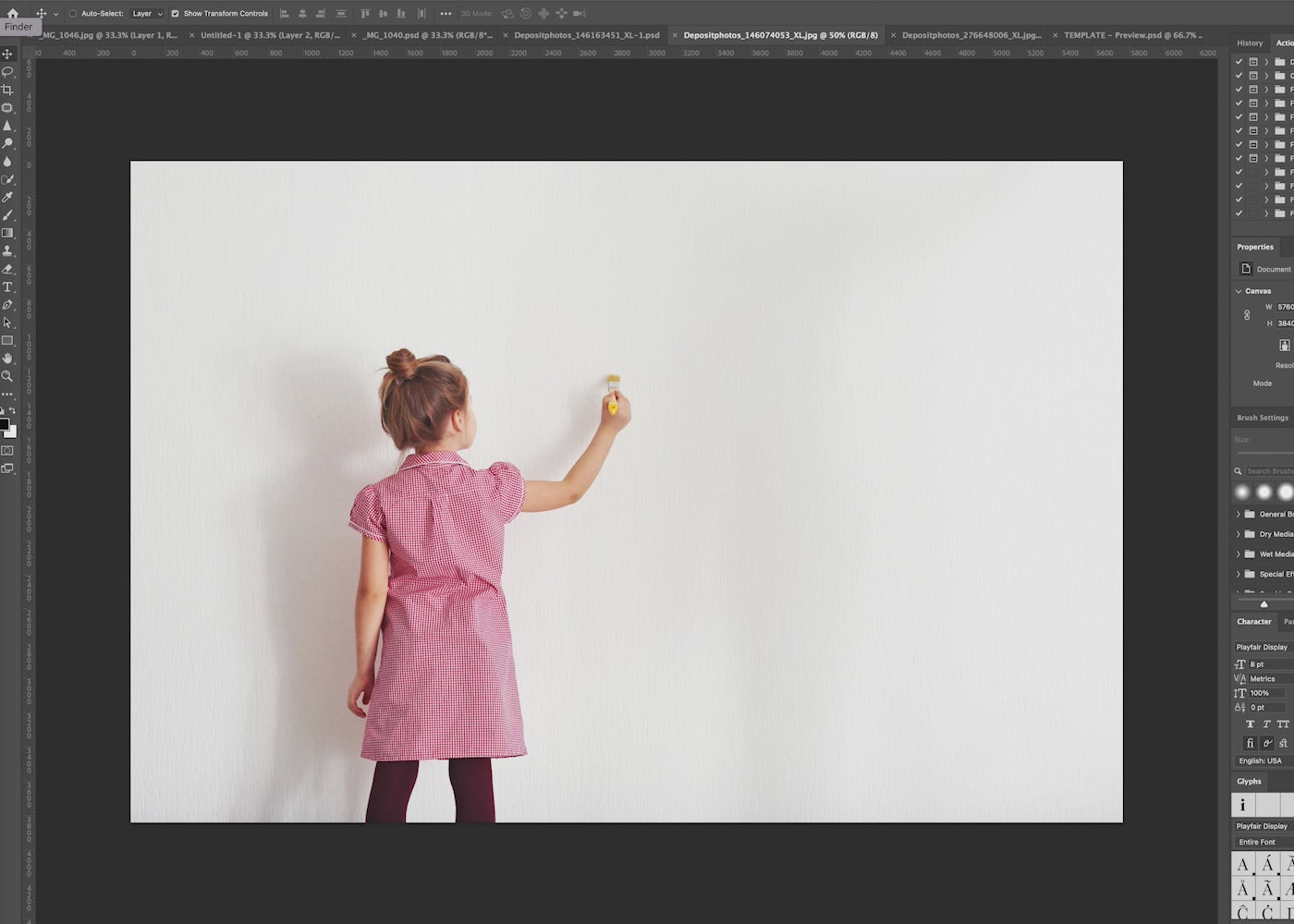Select the Crop tool

(x=7, y=90)
